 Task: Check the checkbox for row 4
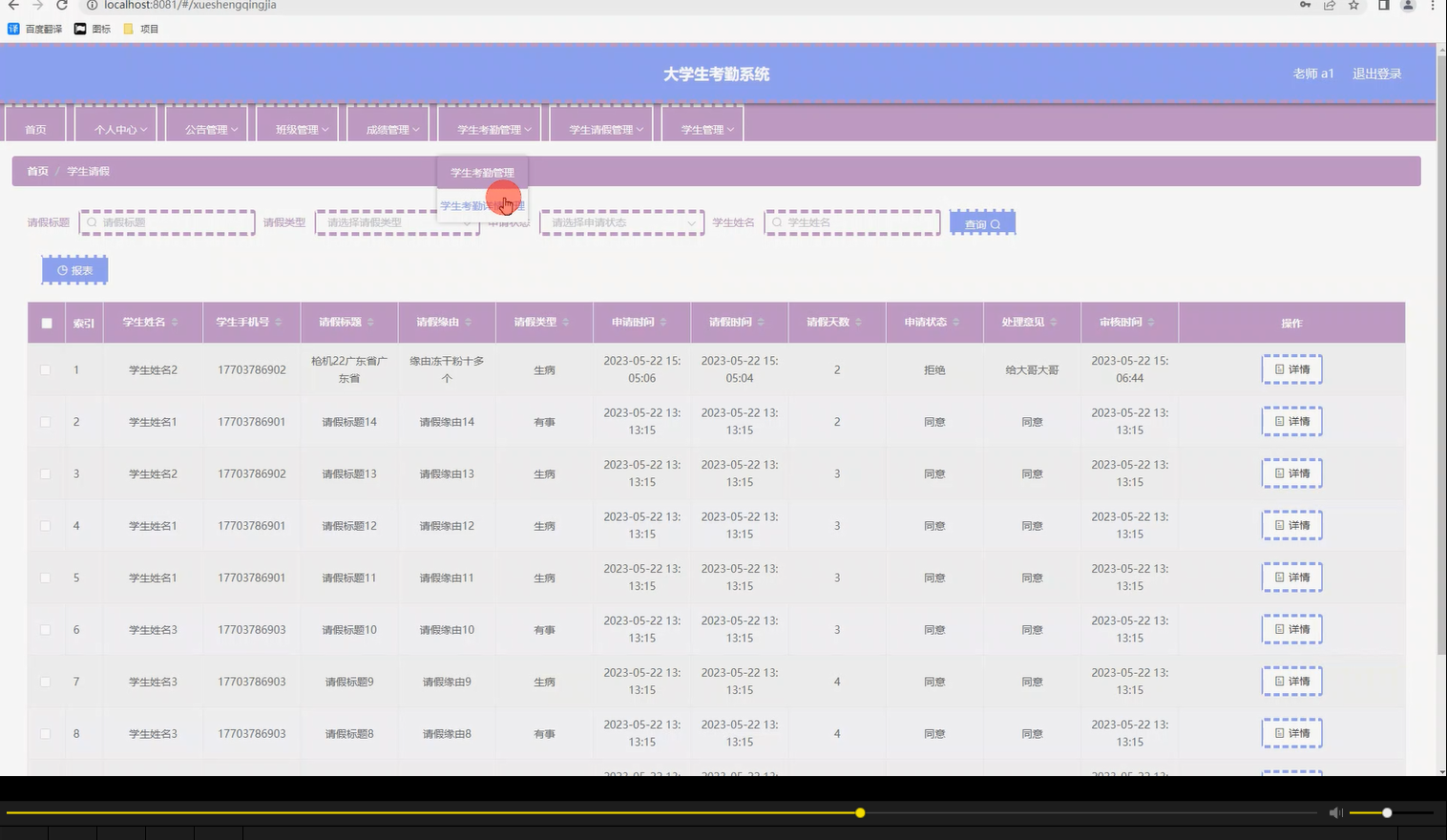point(45,526)
